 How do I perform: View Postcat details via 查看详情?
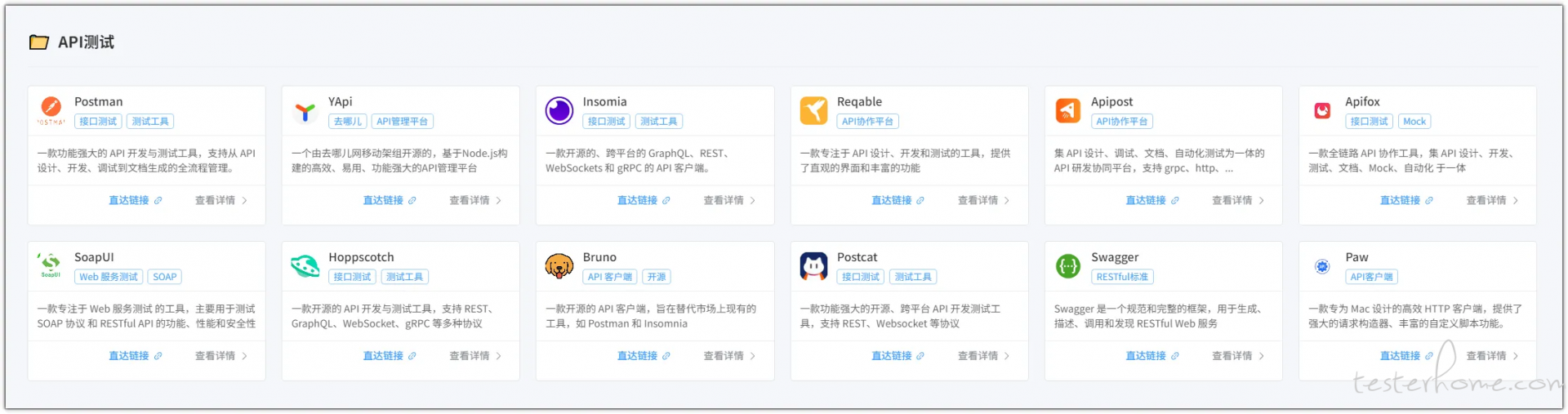tap(984, 356)
